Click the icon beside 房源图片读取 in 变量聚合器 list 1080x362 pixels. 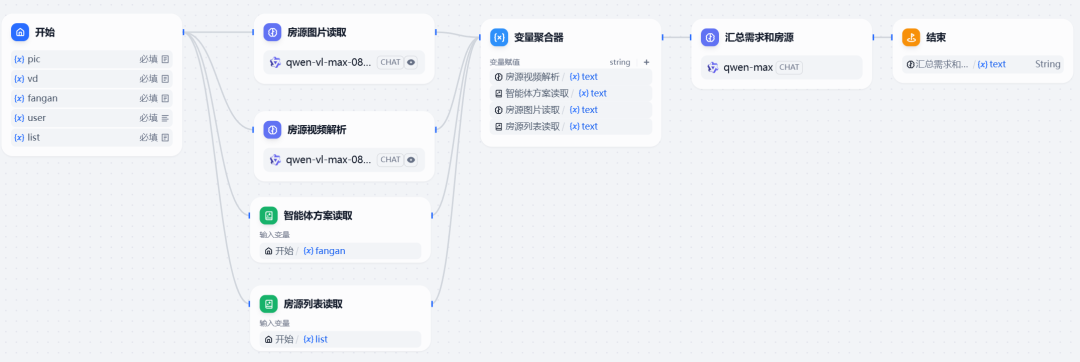click(x=499, y=110)
